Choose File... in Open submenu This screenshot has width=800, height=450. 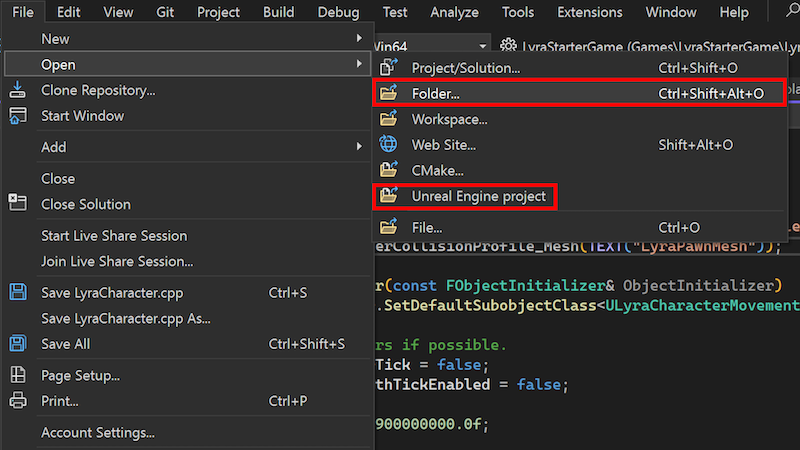581,228
